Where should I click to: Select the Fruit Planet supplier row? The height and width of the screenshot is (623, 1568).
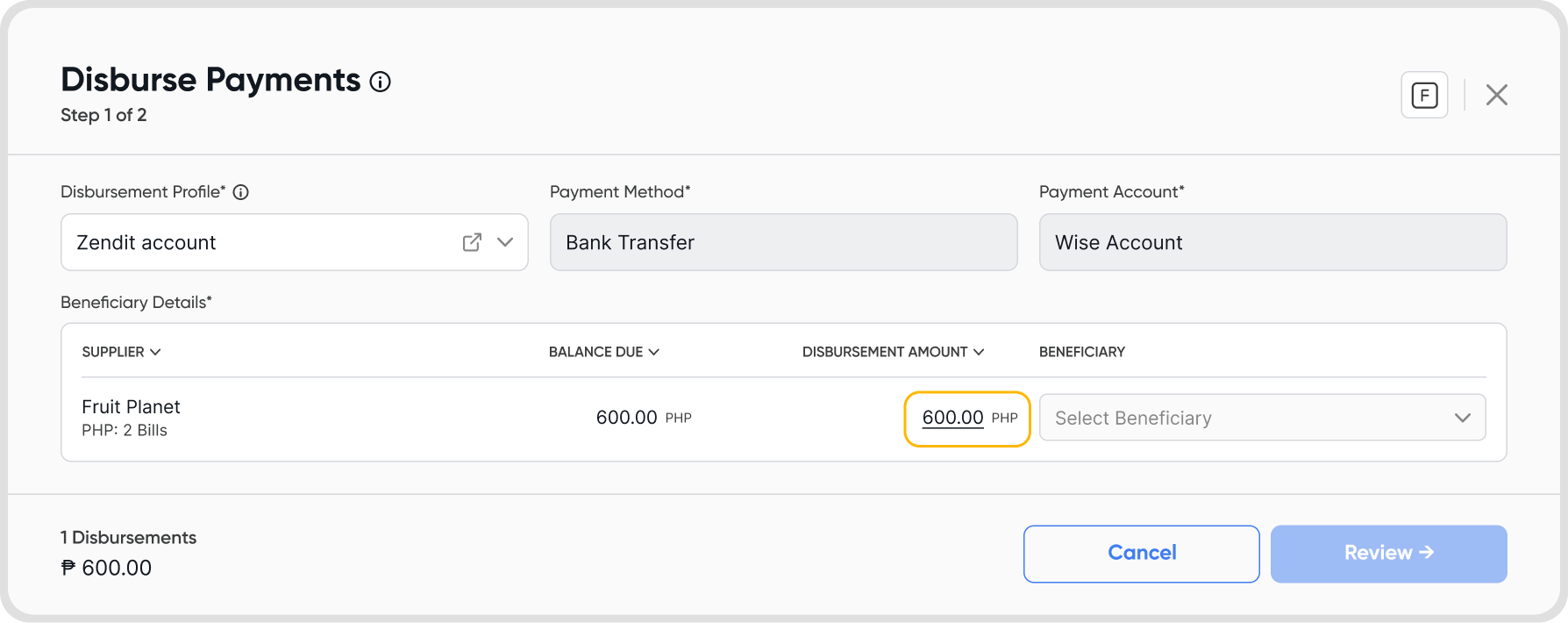coord(131,407)
